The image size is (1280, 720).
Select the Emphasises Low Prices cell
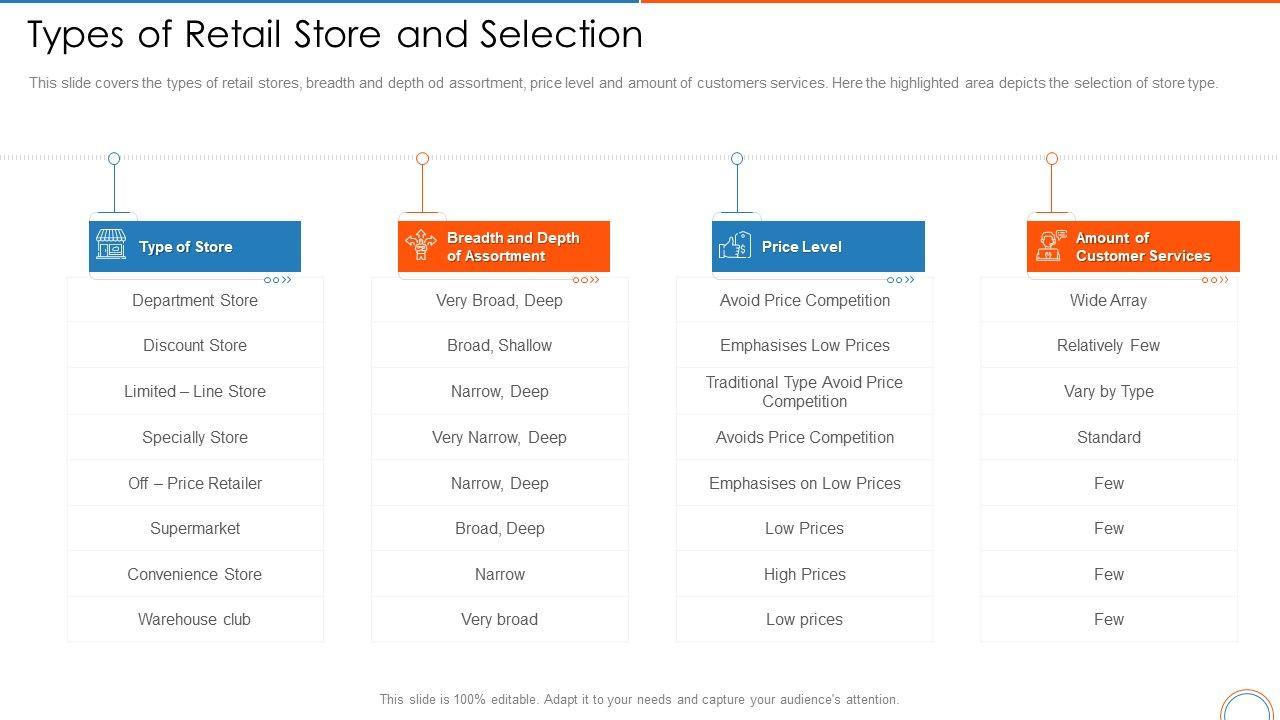click(x=804, y=345)
